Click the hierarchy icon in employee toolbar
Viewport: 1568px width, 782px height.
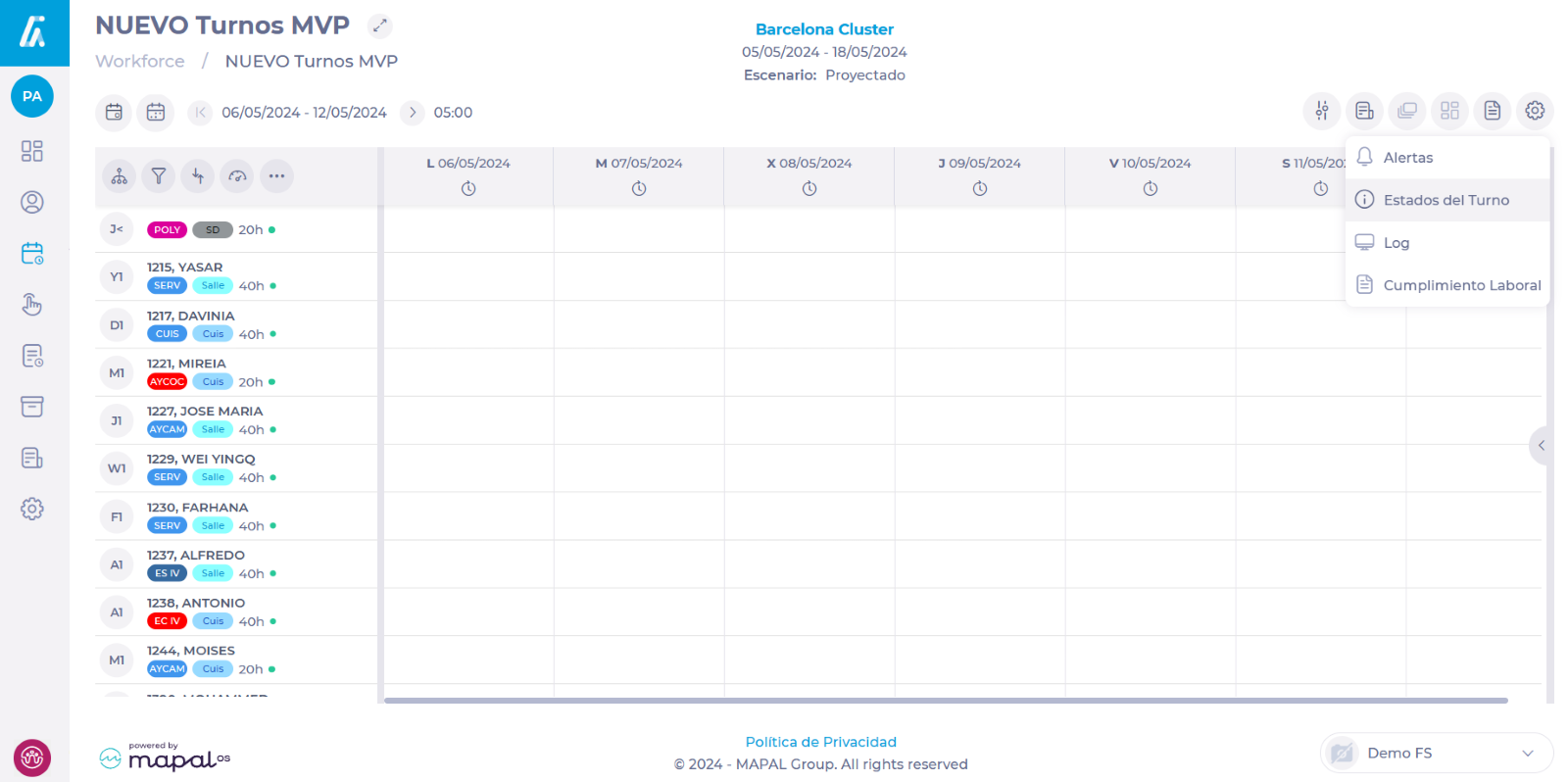(120, 176)
